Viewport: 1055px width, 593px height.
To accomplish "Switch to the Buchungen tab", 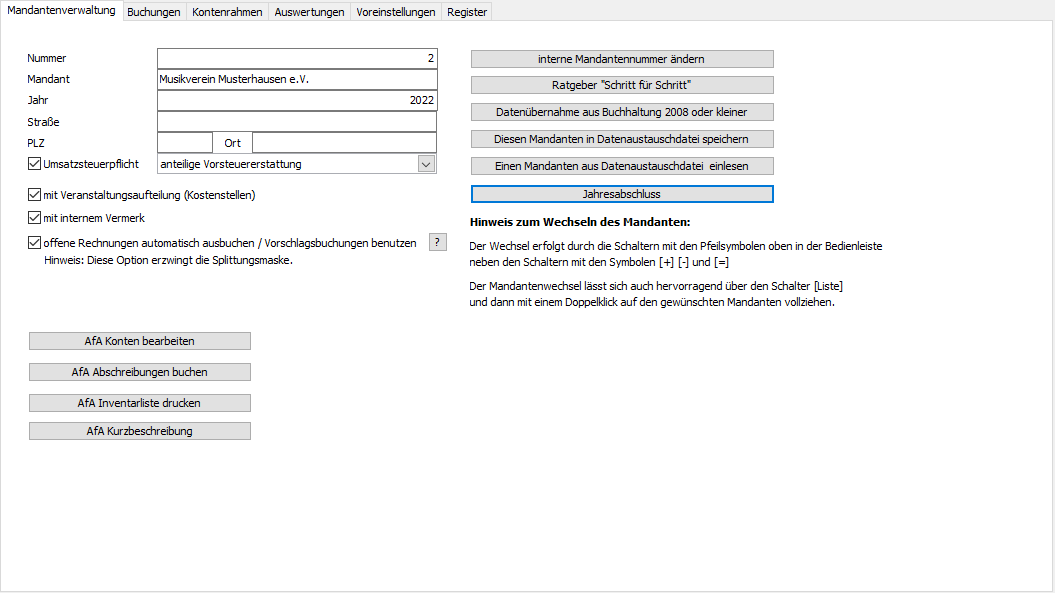I will click(x=153, y=12).
